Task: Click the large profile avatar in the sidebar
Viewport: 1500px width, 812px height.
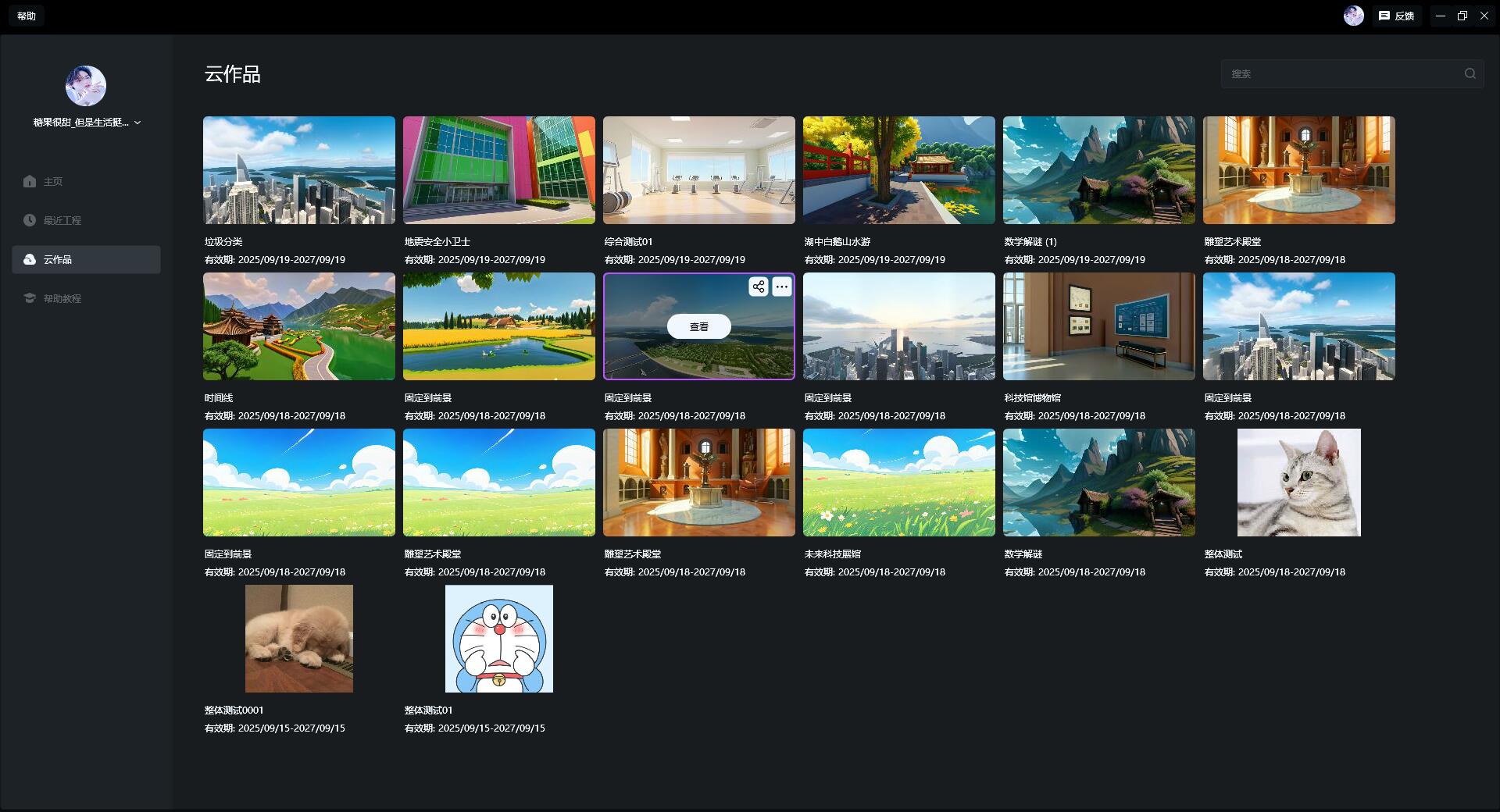Action: pyautogui.click(x=86, y=86)
